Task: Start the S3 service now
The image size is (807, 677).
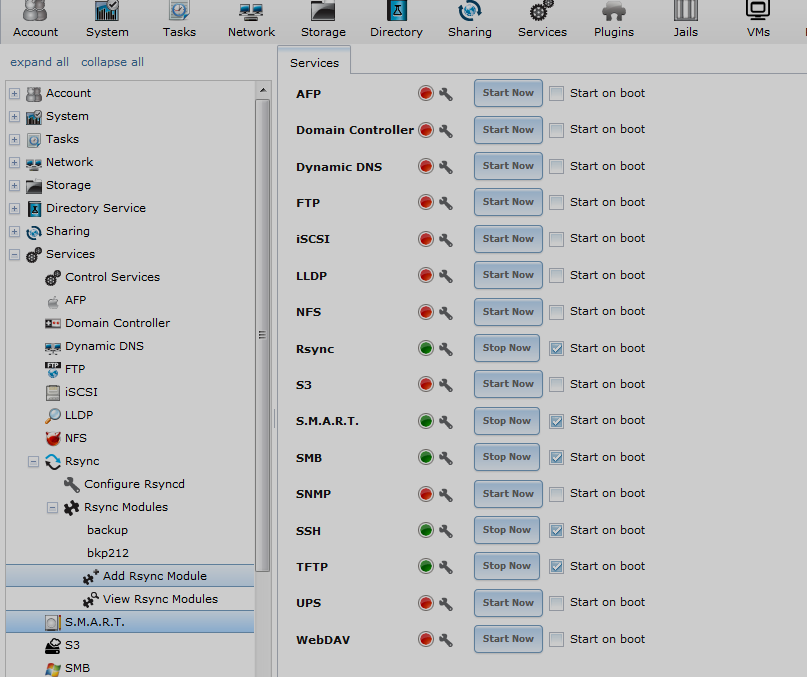Action: (x=508, y=384)
